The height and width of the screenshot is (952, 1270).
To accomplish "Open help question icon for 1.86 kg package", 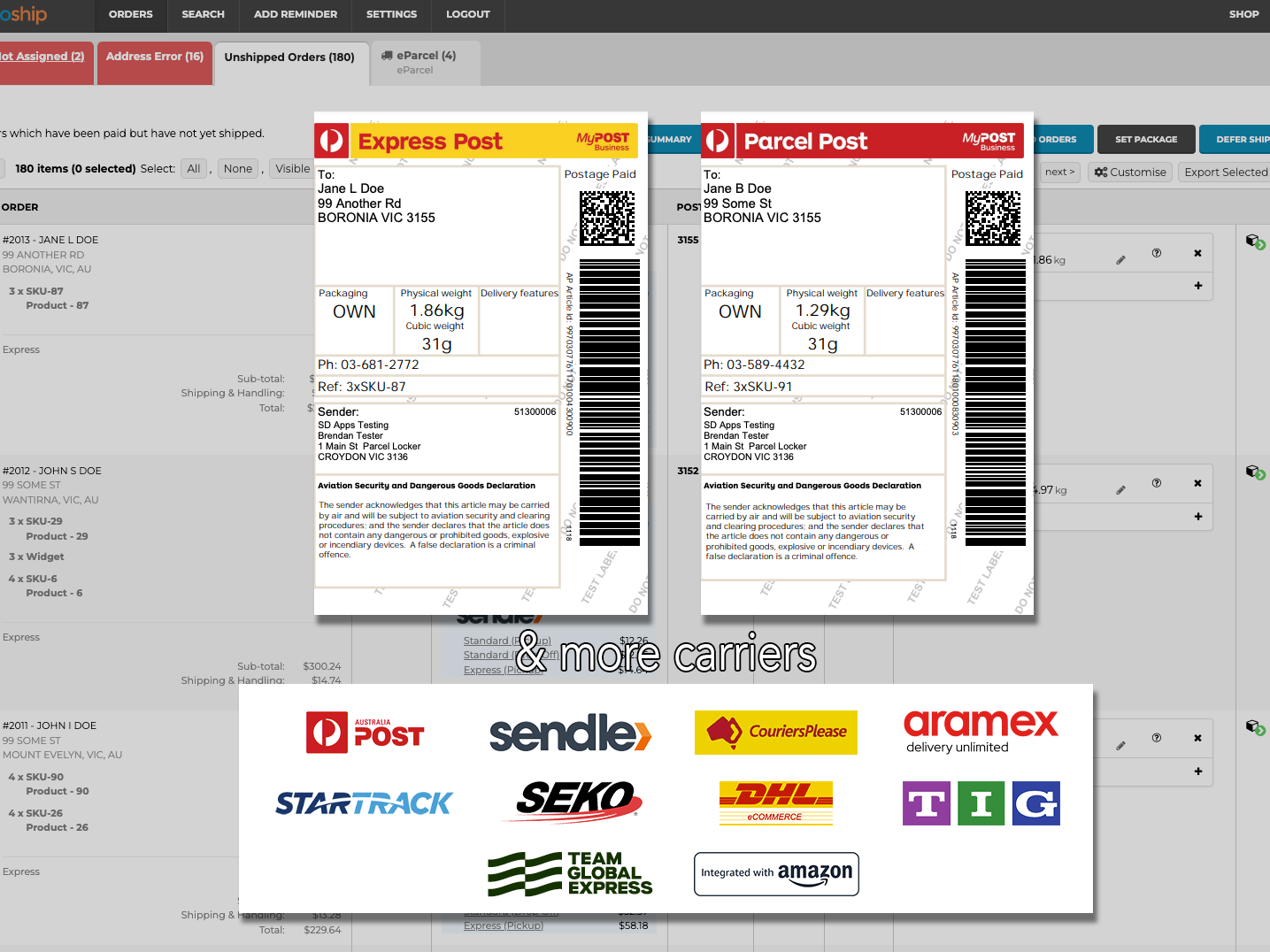I will (x=1157, y=253).
